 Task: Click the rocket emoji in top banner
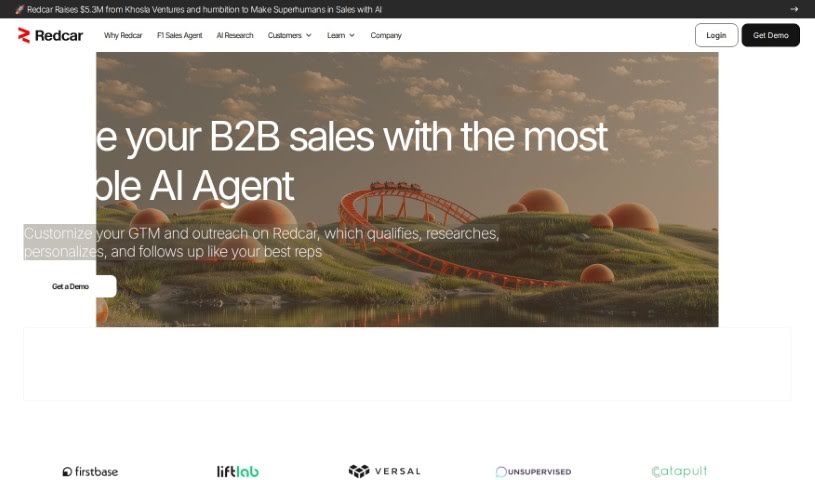(x=20, y=9)
